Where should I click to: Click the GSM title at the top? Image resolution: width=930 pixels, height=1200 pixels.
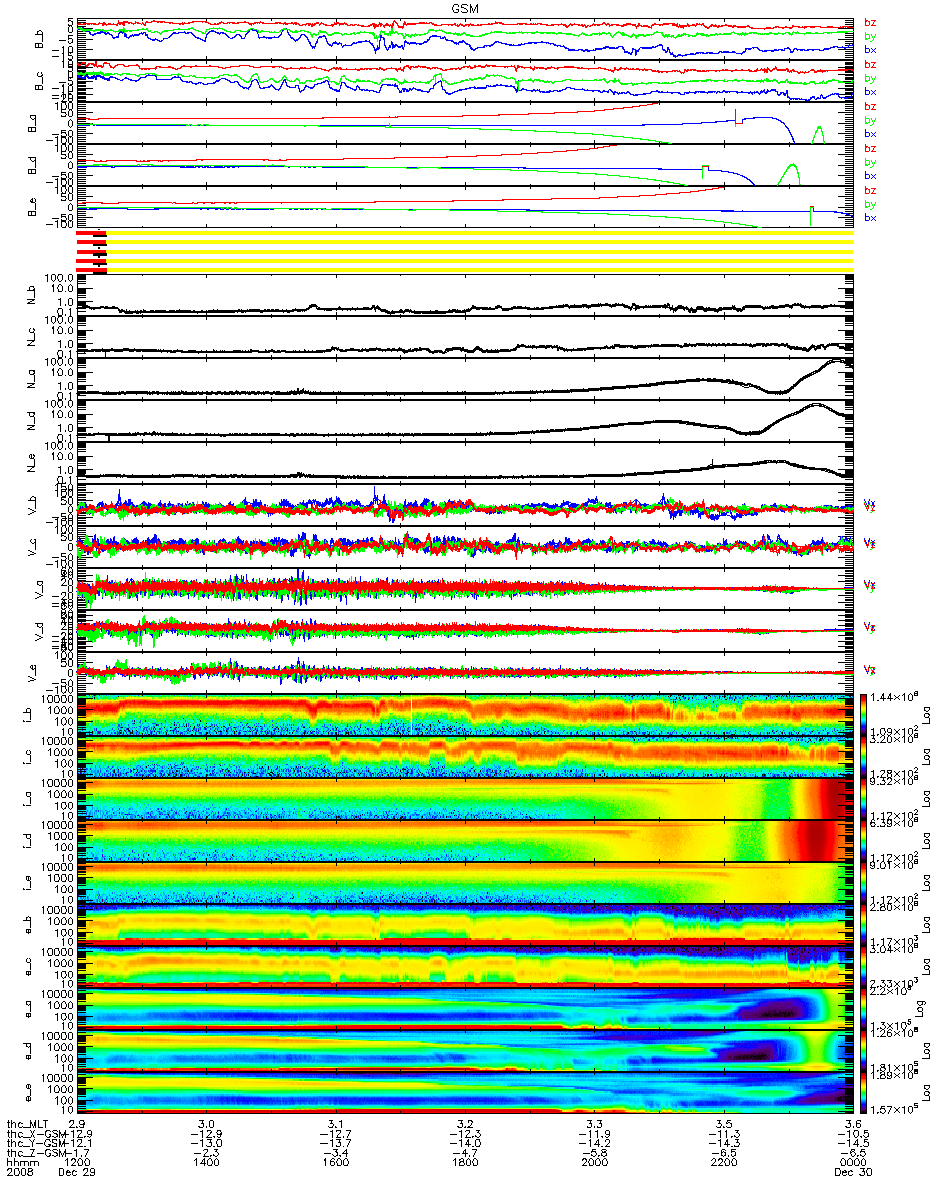[x=465, y=7]
